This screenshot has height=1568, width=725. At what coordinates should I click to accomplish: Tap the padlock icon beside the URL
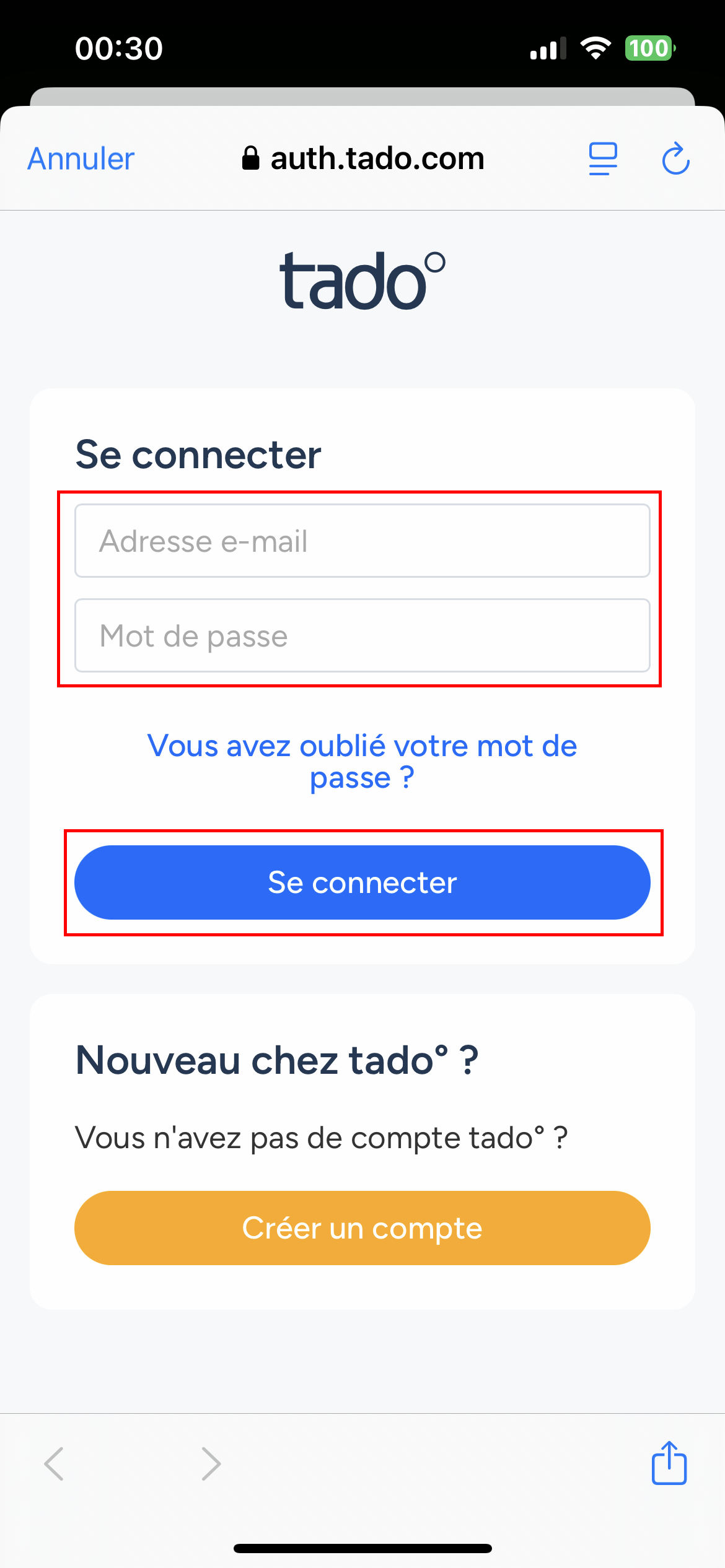point(250,158)
